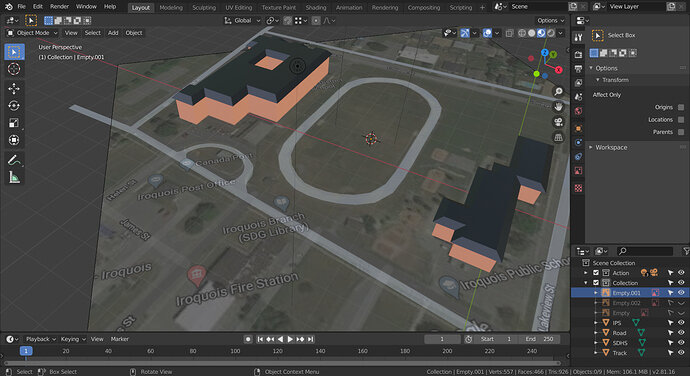This screenshot has width=690, height=376.
Task: Open the Output properties tab icon
Action: 578,69
